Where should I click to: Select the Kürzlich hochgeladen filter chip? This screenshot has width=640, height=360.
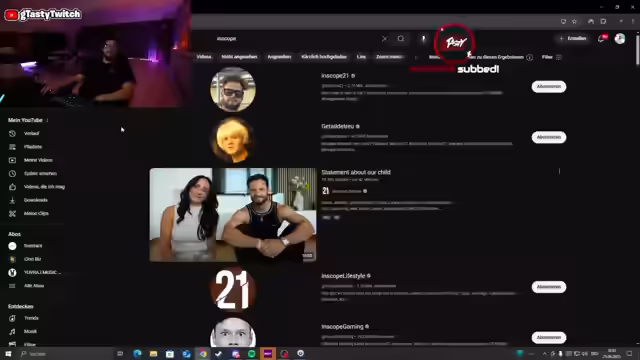click(324, 57)
